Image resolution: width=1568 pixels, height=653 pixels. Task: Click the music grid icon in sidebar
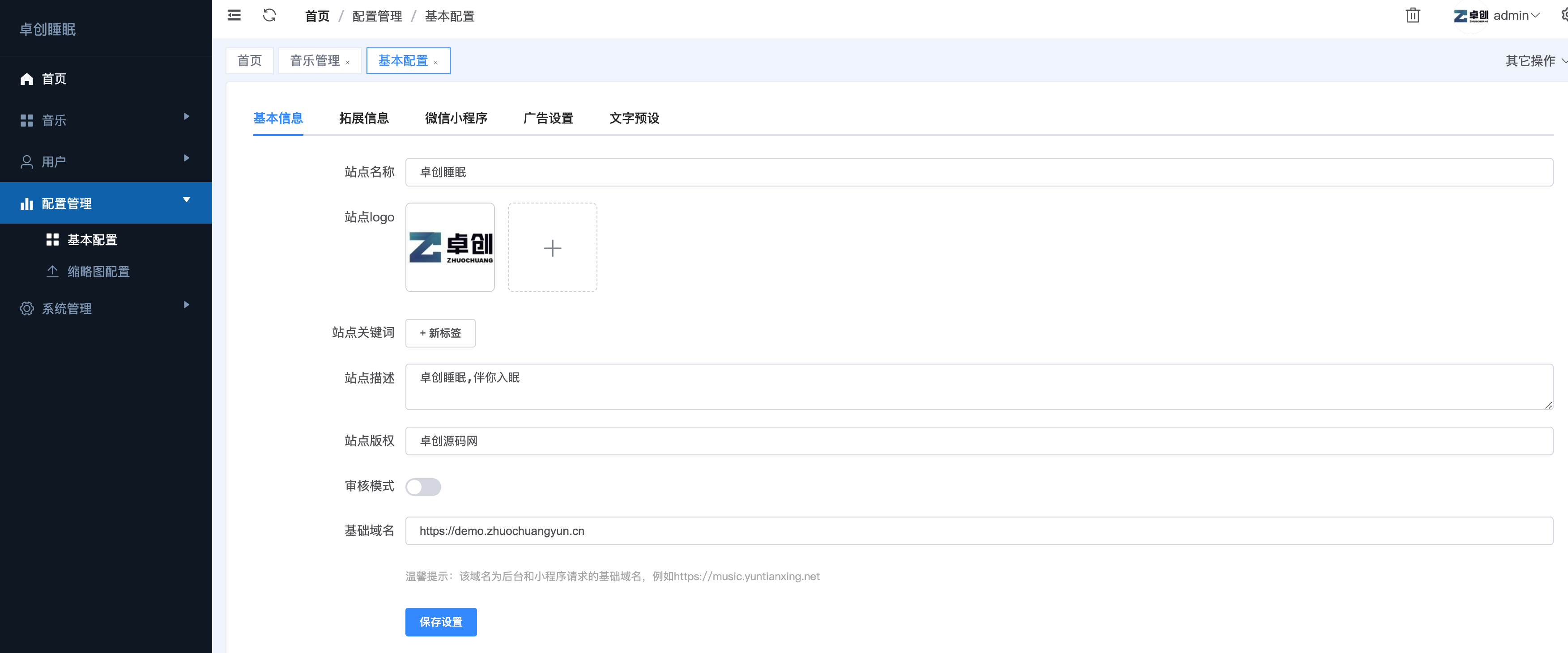pos(27,120)
